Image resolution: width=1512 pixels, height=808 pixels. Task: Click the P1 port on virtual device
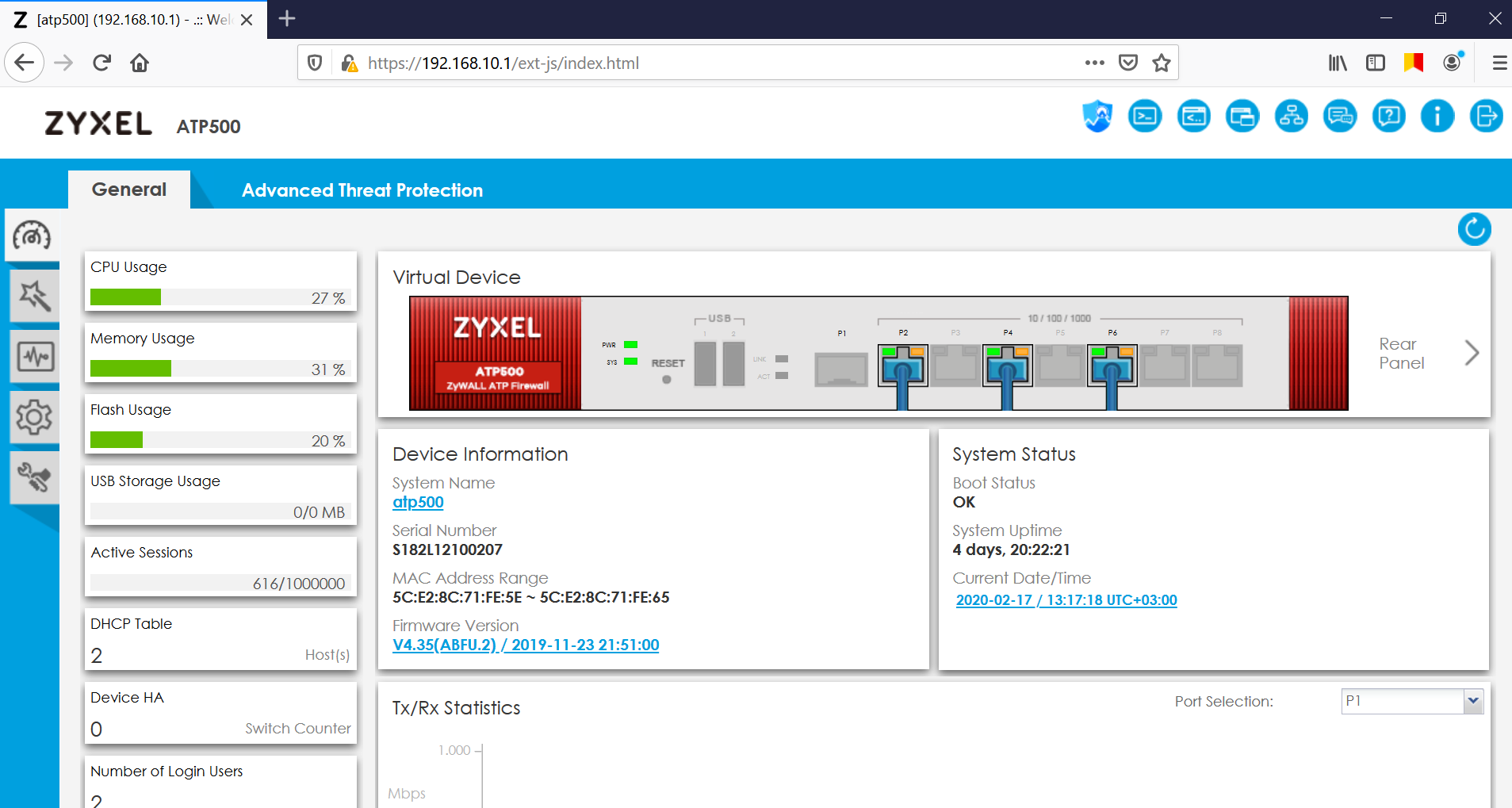point(841,369)
